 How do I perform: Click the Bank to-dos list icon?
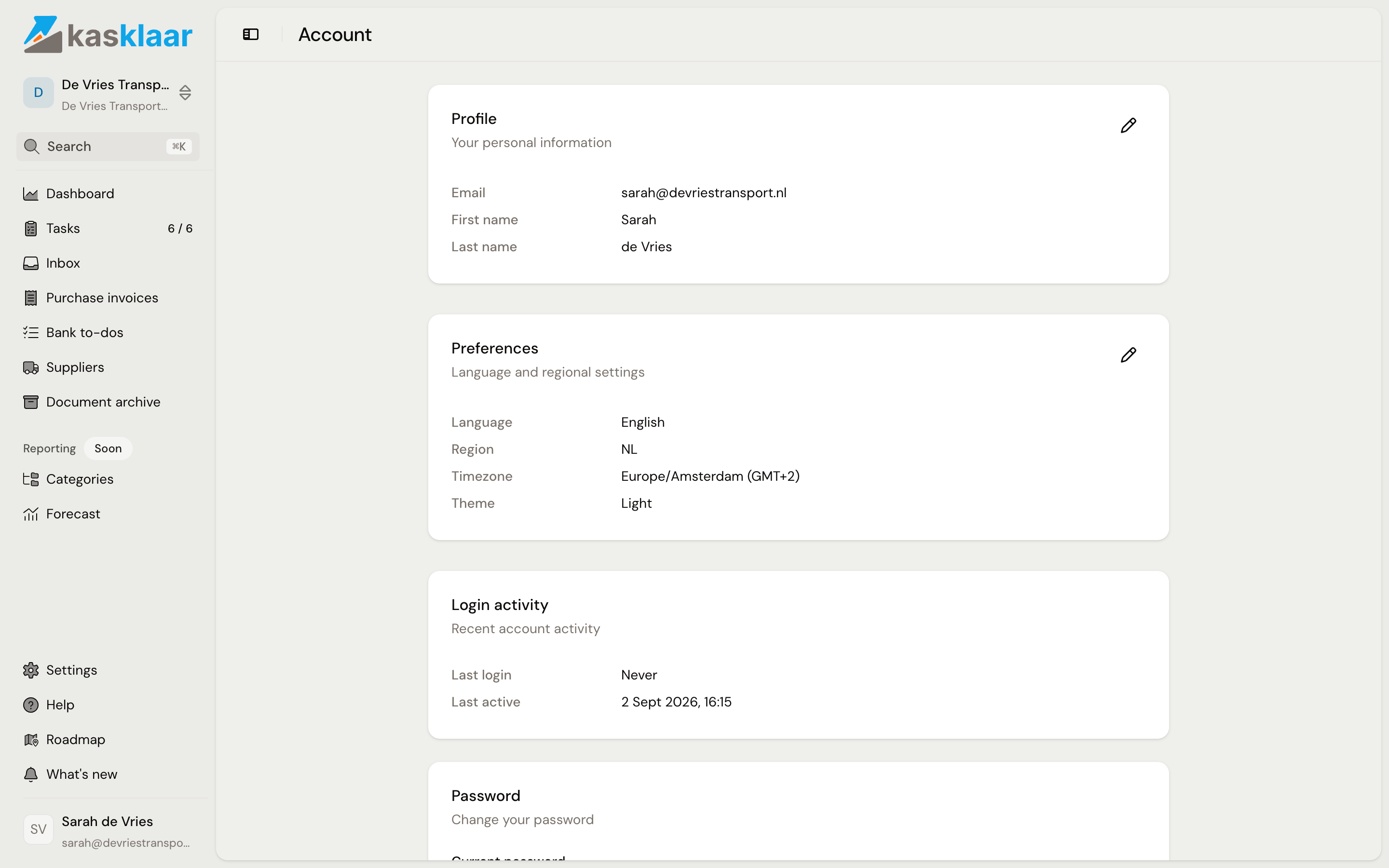pyautogui.click(x=31, y=332)
